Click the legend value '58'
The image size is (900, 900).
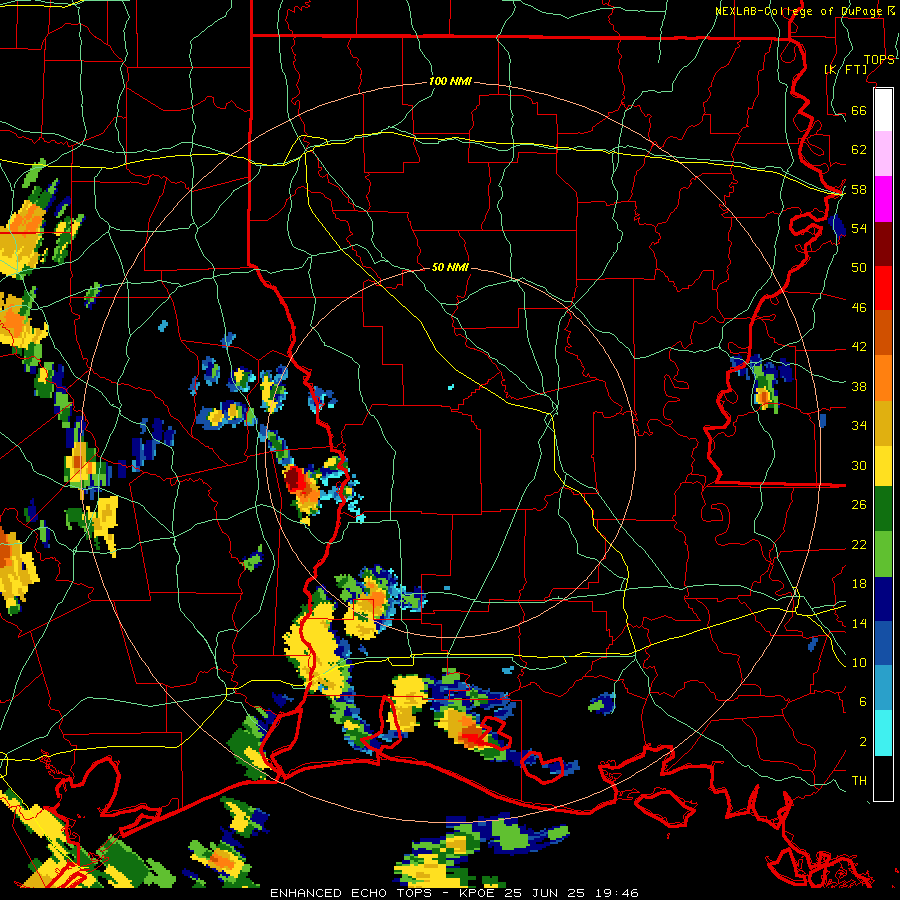coord(859,189)
